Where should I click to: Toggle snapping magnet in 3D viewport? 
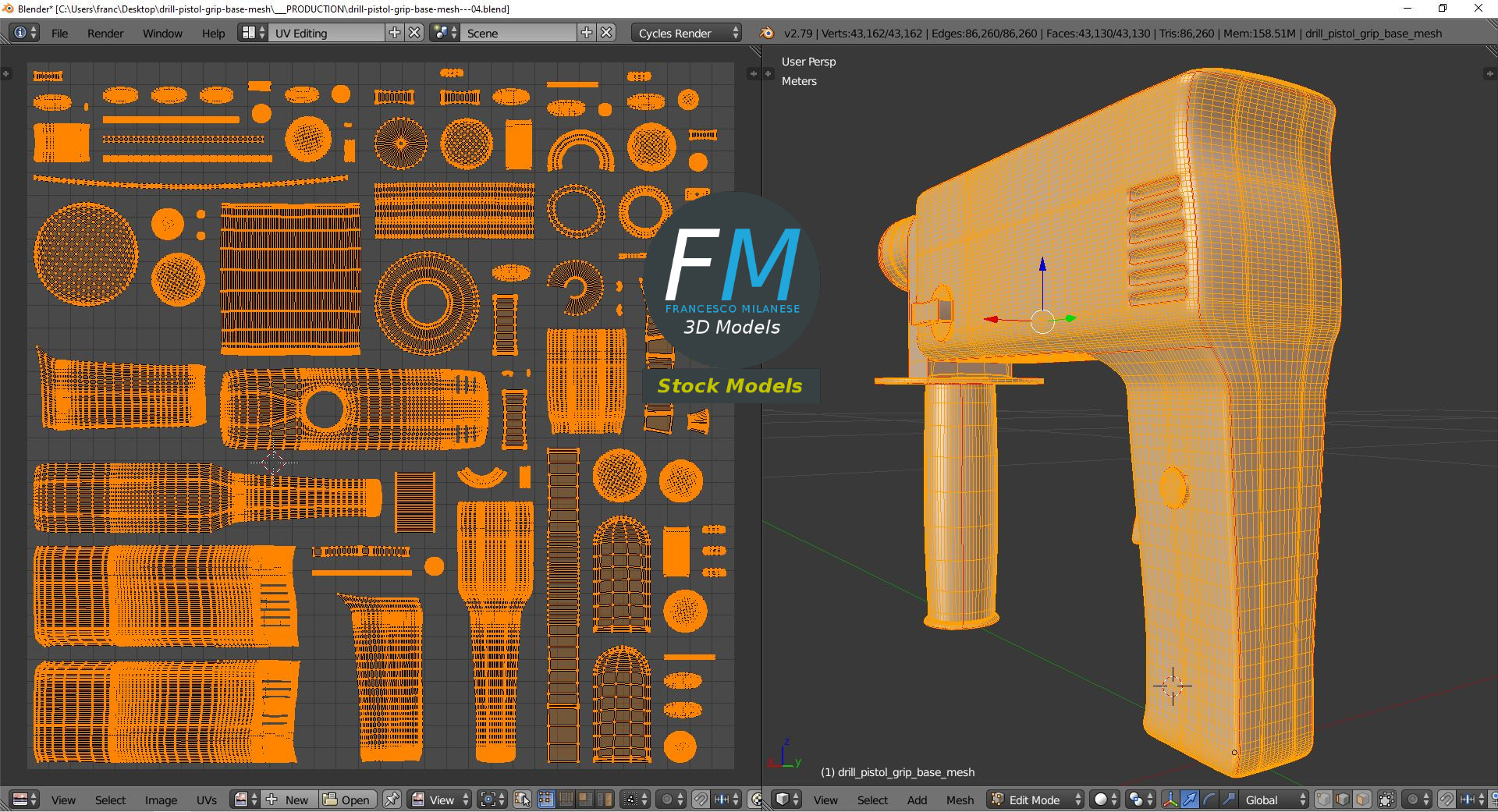[1446, 800]
